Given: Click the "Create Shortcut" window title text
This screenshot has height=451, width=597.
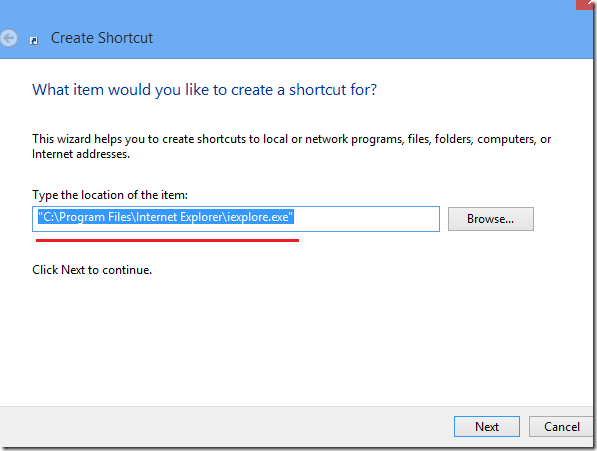Looking at the screenshot, I should [102, 38].
